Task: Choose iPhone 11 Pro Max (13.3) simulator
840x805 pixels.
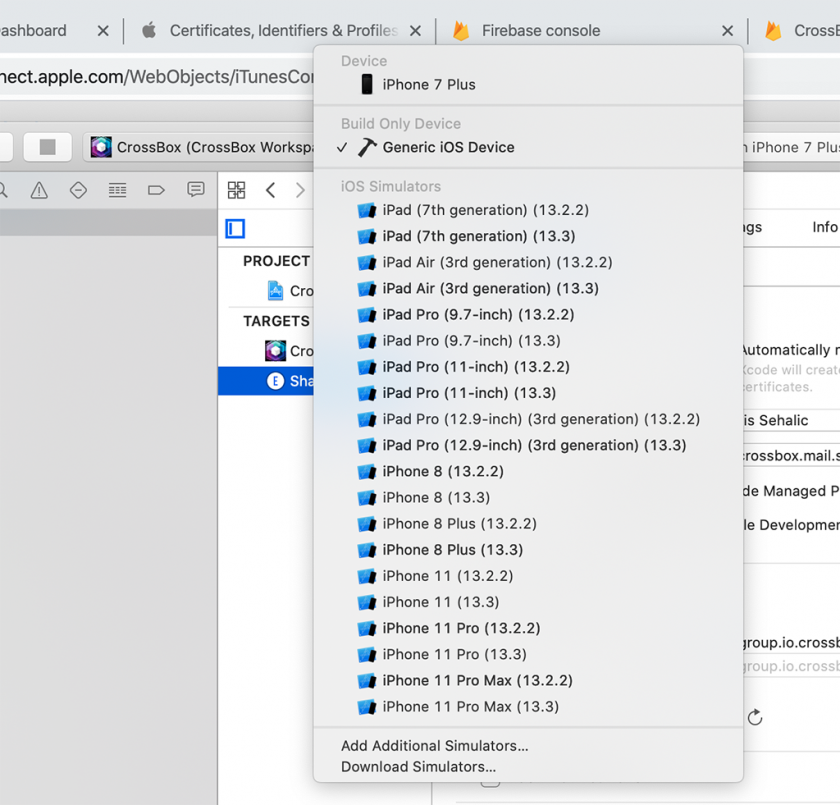Action: [528, 707]
